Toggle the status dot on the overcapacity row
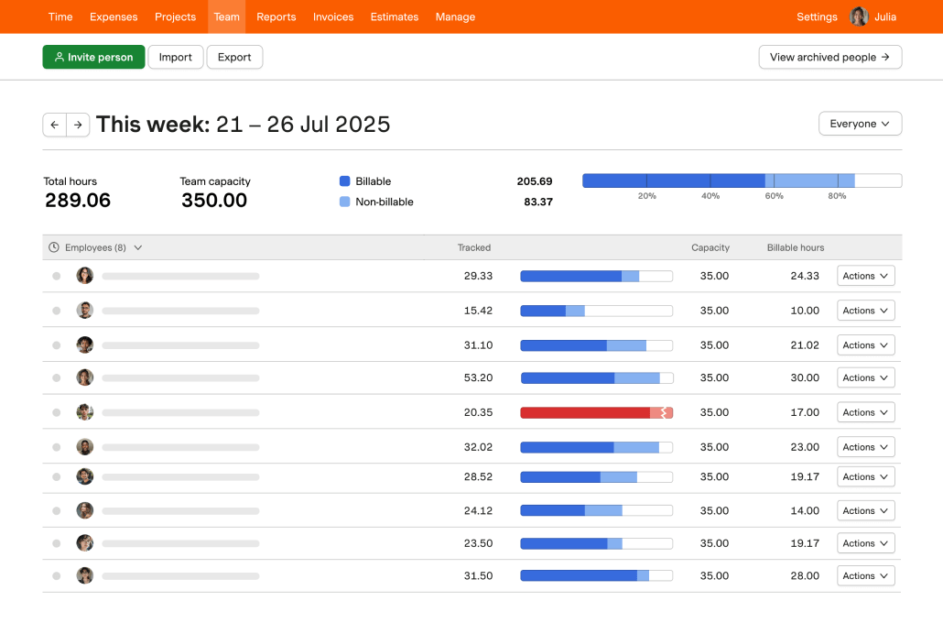Screen dimensions: 943x623 (x=58, y=411)
